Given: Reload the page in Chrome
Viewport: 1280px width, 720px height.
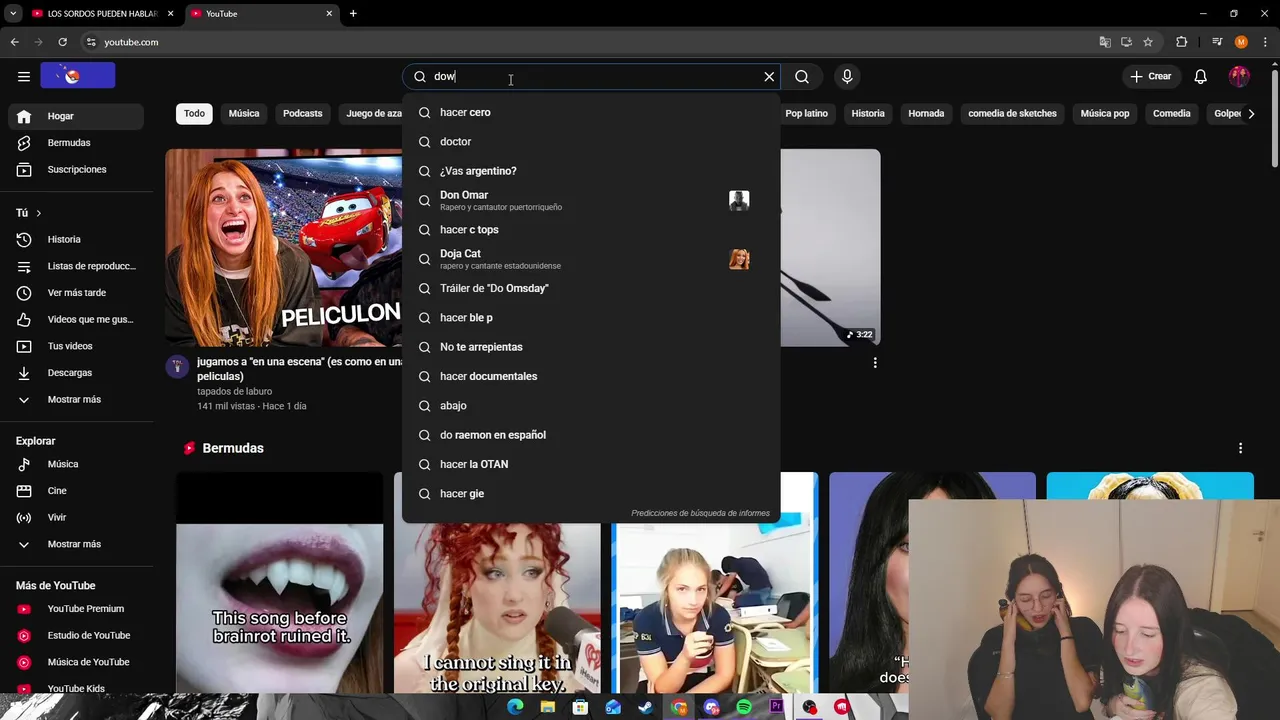Looking at the screenshot, I should point(62,42).
